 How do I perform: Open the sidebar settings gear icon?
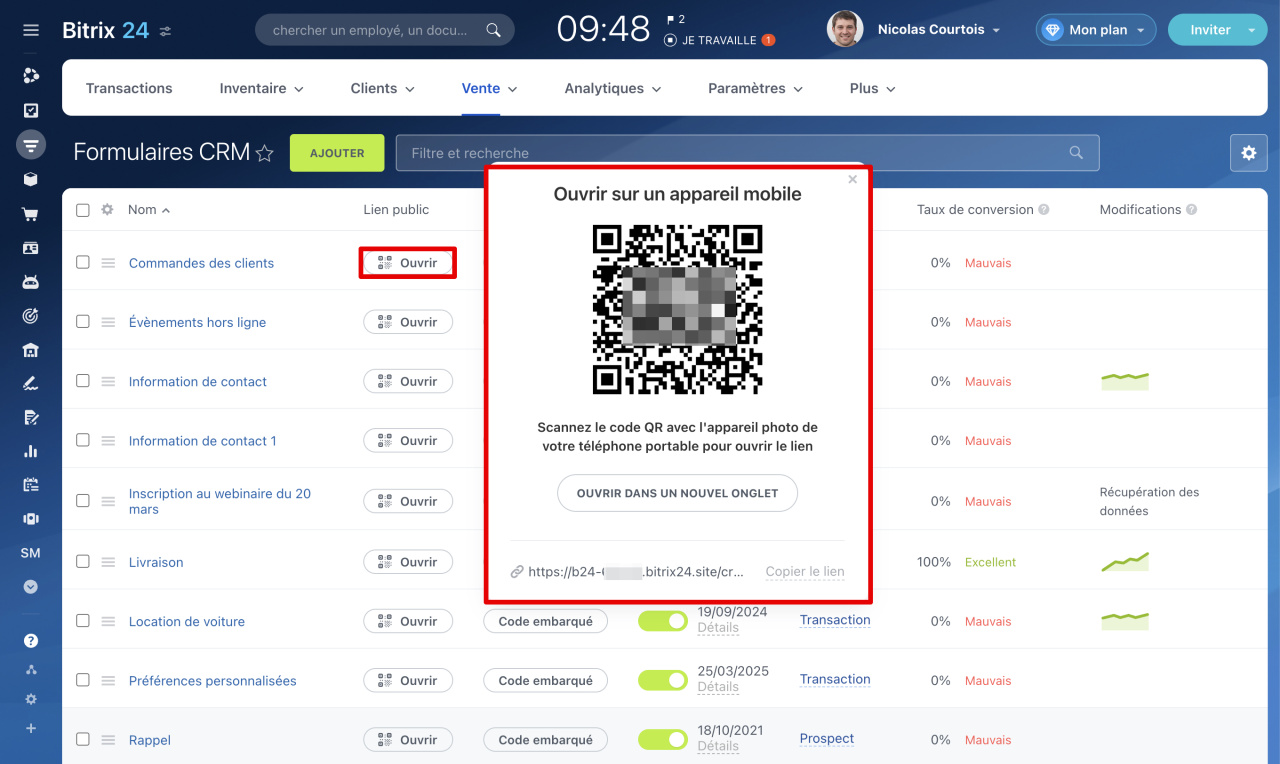point(31,699)
